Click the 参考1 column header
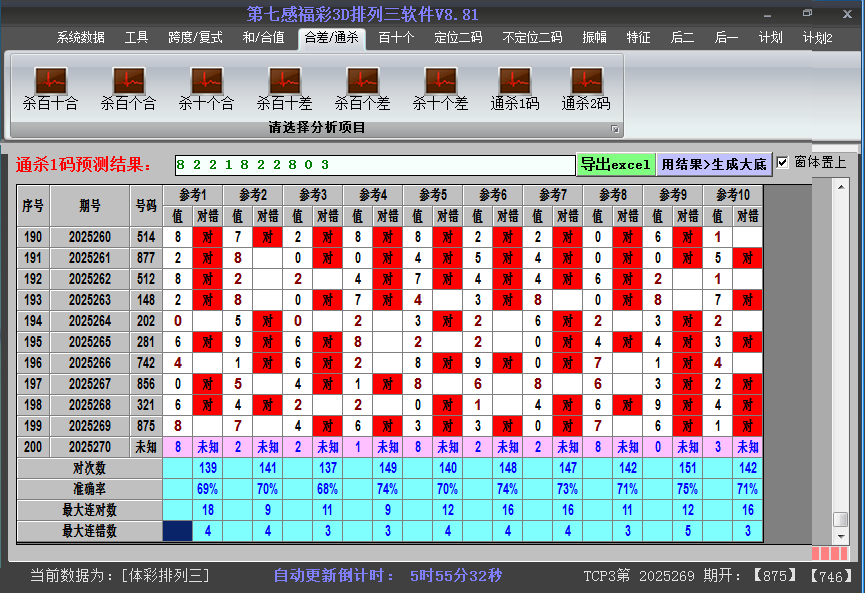This screenshot has width=865, height=593. click(x=193, y=194)
